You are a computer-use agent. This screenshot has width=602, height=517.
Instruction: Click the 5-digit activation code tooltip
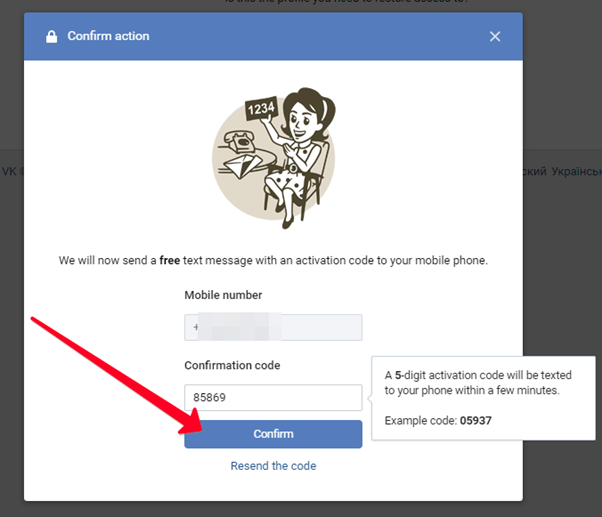pyautogui.click(x=483, y=398)
